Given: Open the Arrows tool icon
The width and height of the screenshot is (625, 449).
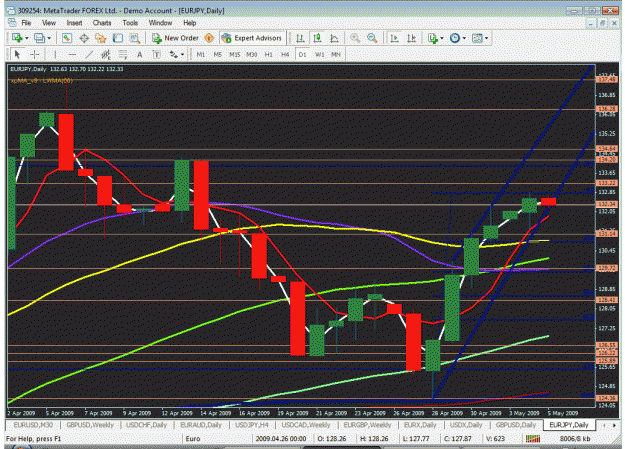Looking at the screenshot, I should tap(173, 54).
